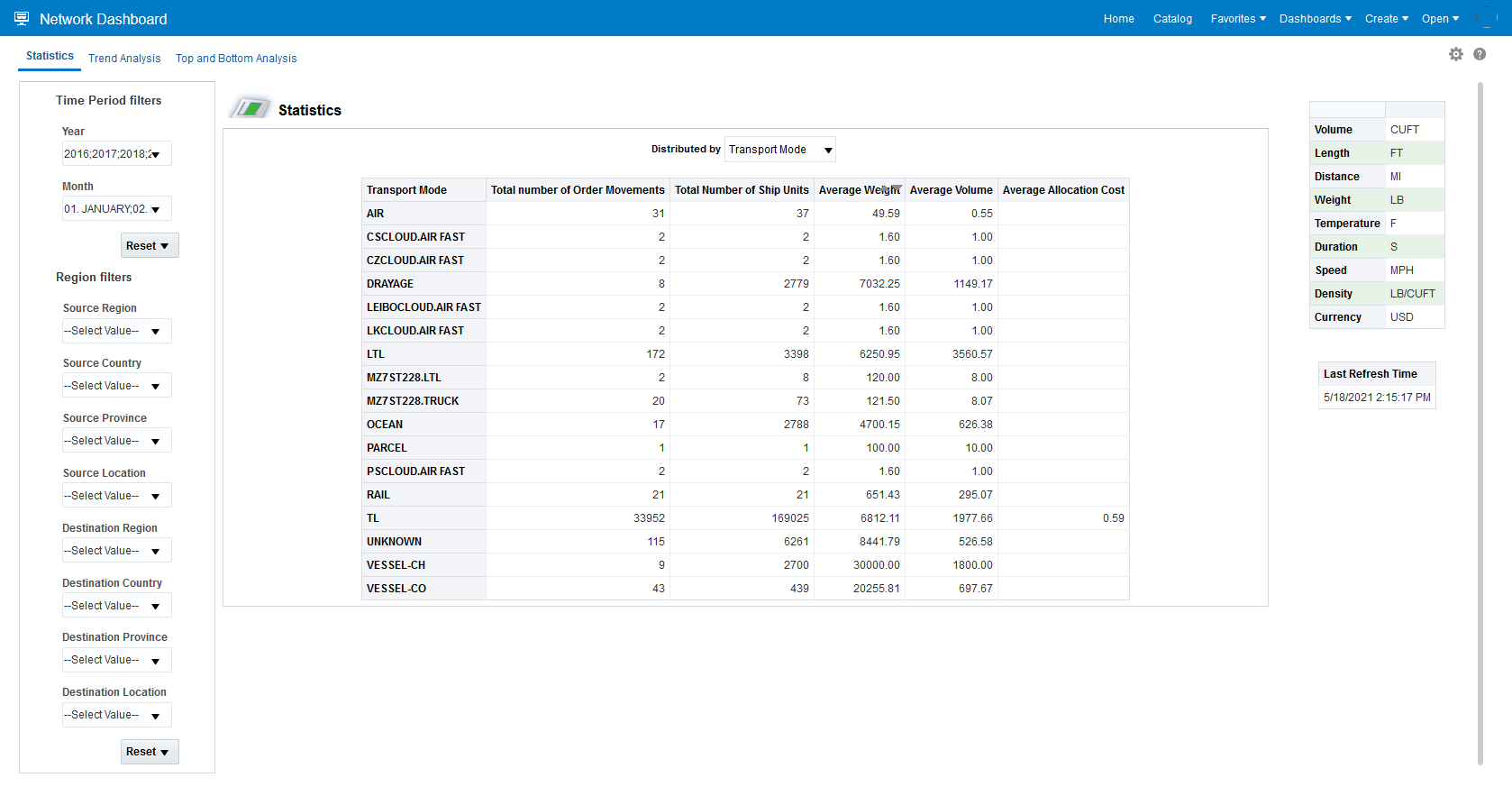Expand the Destination Country dropdown

[116, 606]
